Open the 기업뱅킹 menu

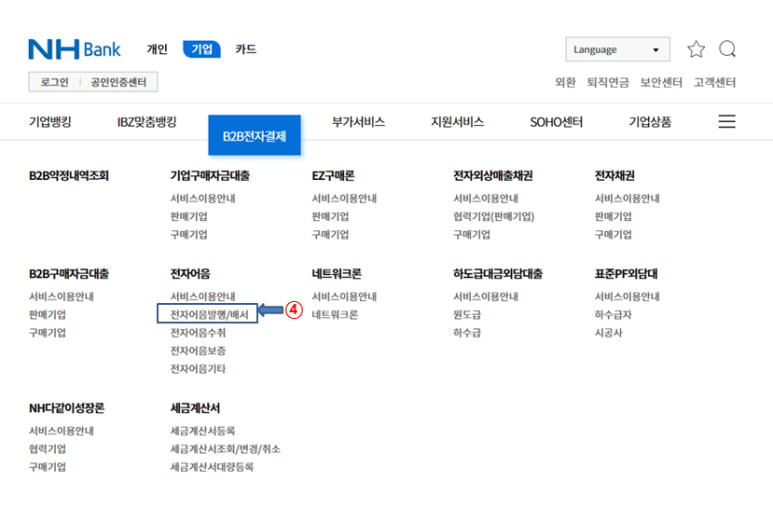pyautogui.click(x=50, y=122)
